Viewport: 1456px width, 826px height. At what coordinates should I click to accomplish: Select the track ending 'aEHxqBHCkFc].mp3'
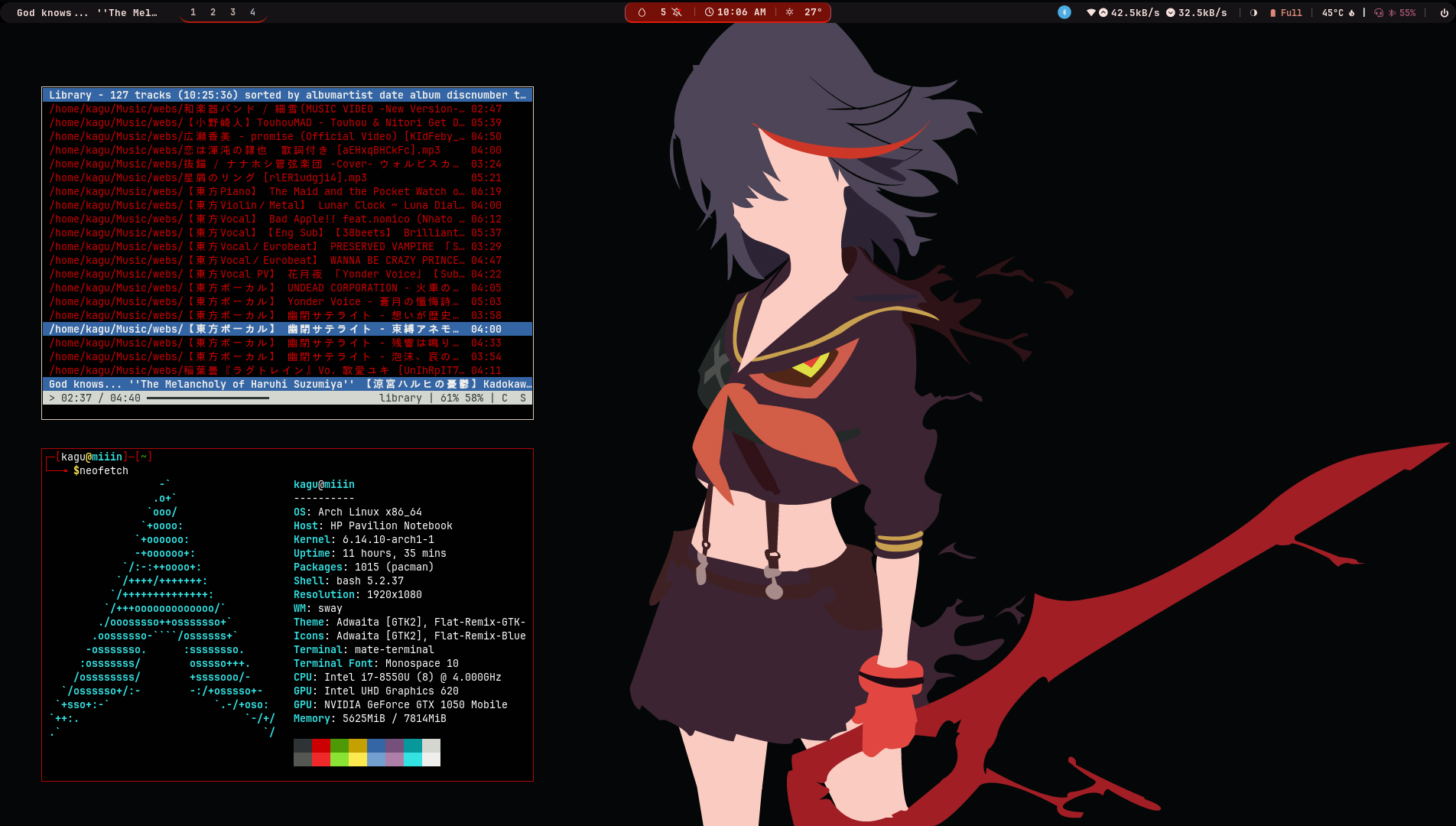(x=288, y=150)
